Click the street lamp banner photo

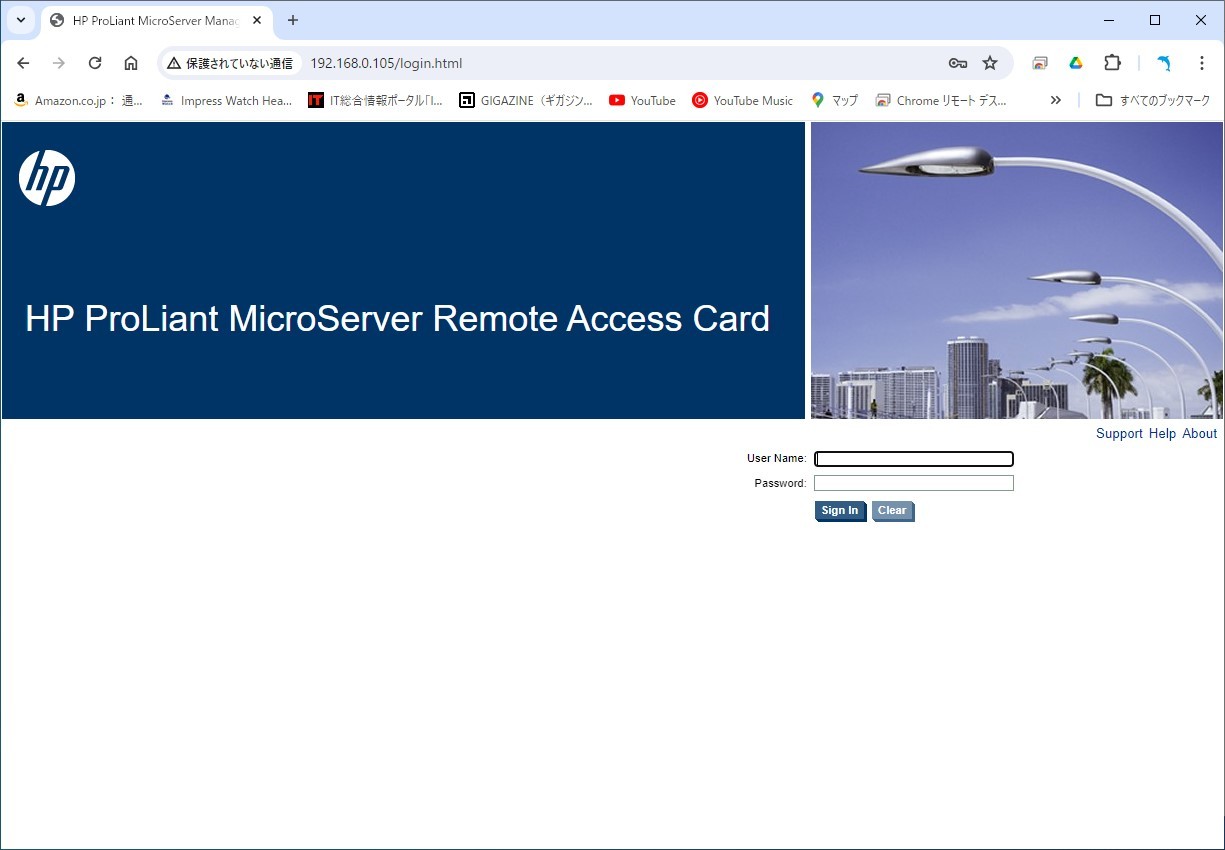[x=1017, y=270]
